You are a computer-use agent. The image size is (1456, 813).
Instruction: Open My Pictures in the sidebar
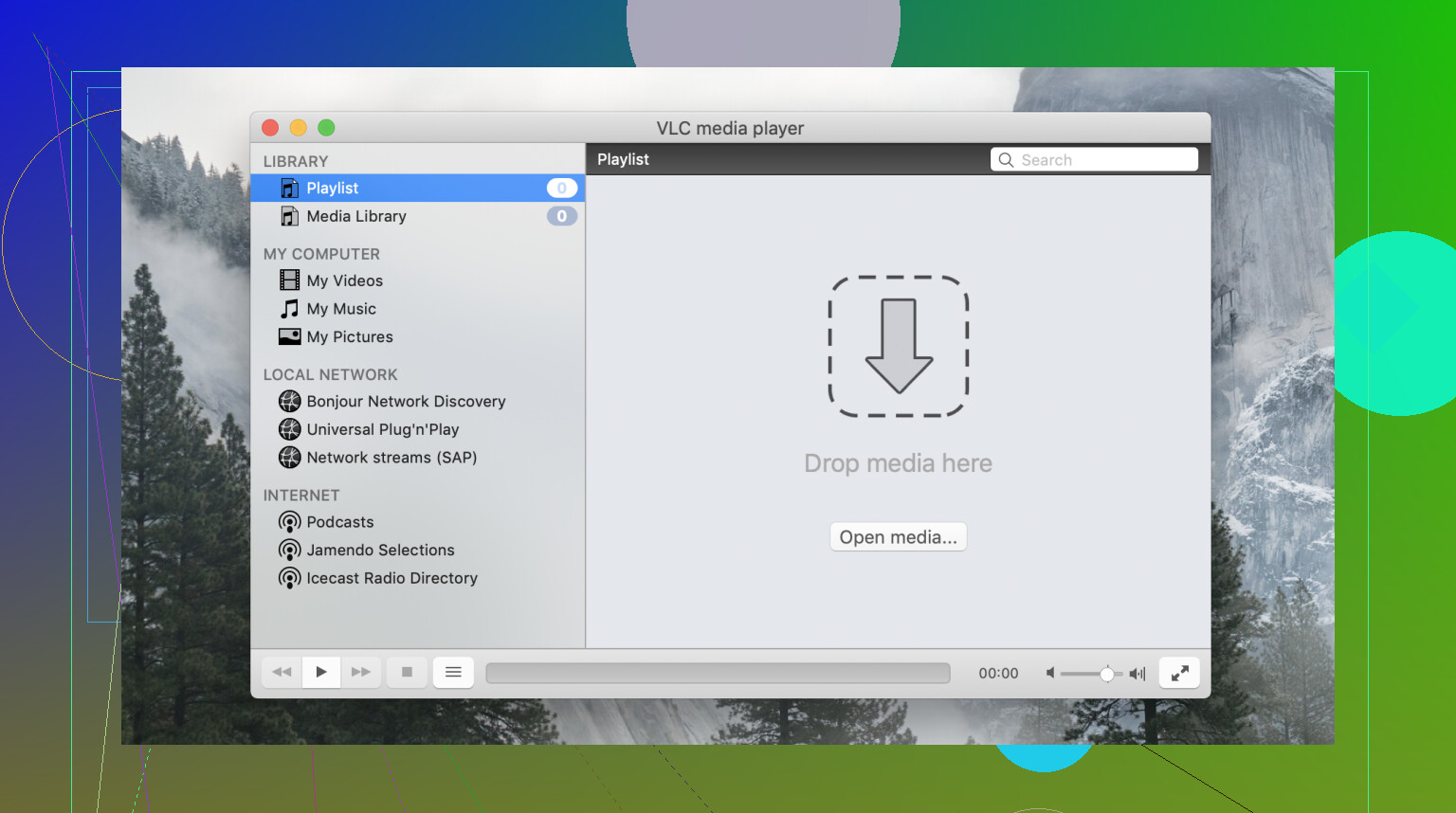[x=349, y=336]
